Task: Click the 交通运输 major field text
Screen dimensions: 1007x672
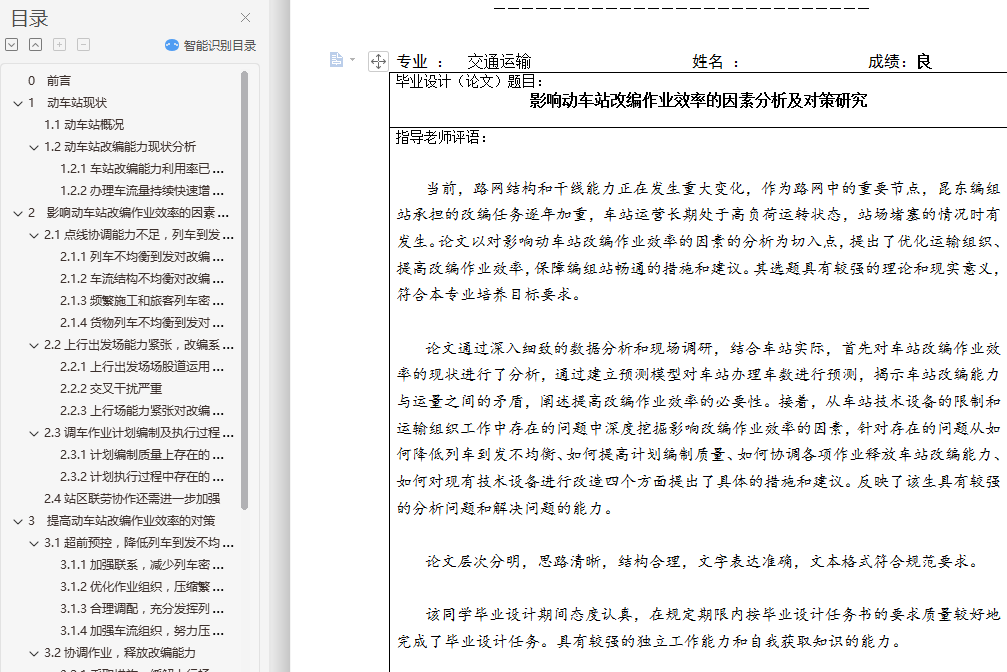Action: pyautogui.click(x=499, y=62)
